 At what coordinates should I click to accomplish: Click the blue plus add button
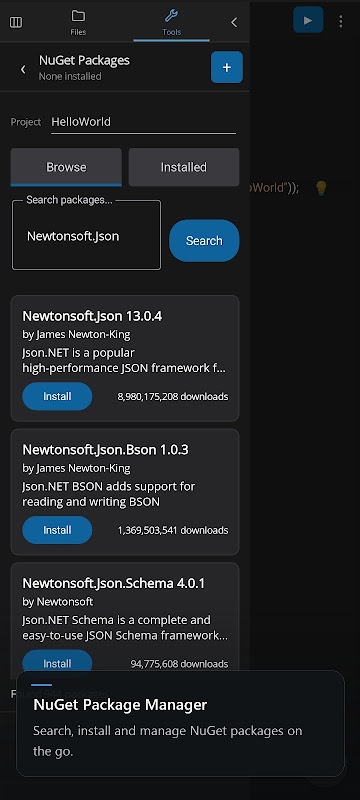coord(227,67)
